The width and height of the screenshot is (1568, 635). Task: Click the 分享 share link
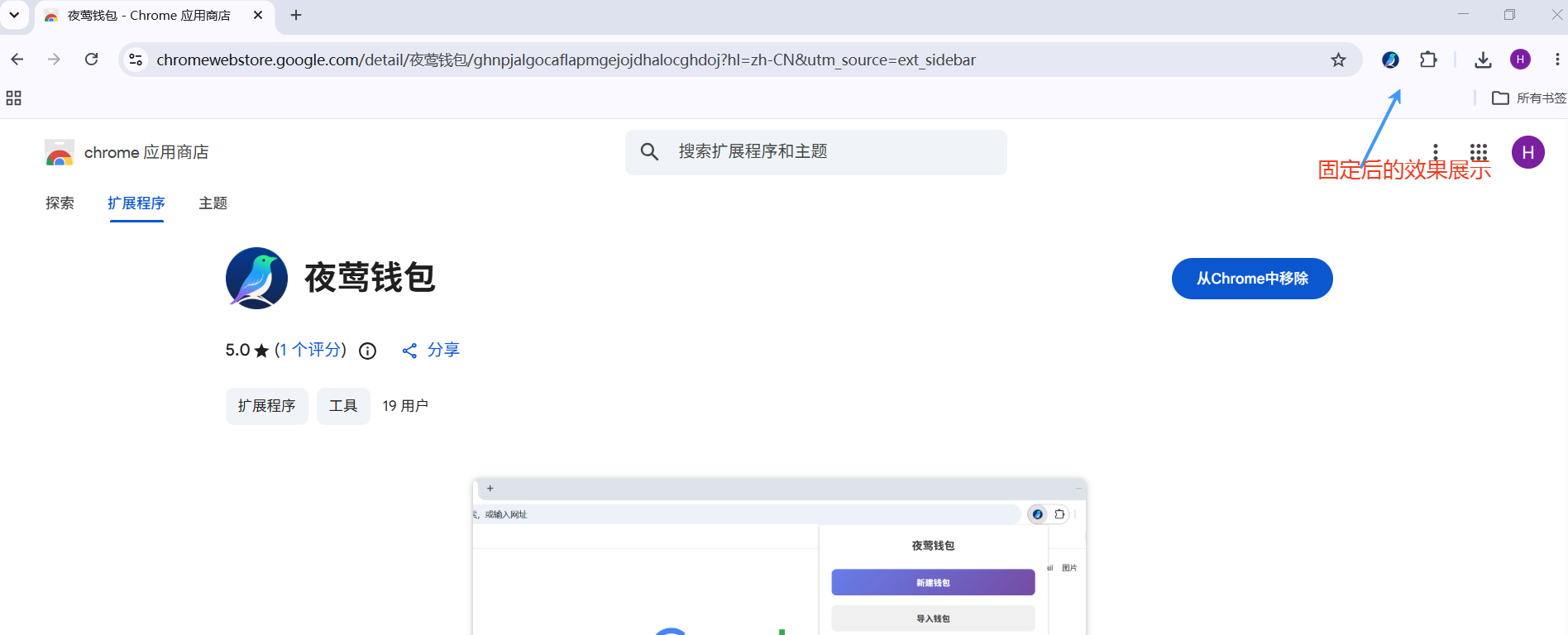tap(431, 351)
